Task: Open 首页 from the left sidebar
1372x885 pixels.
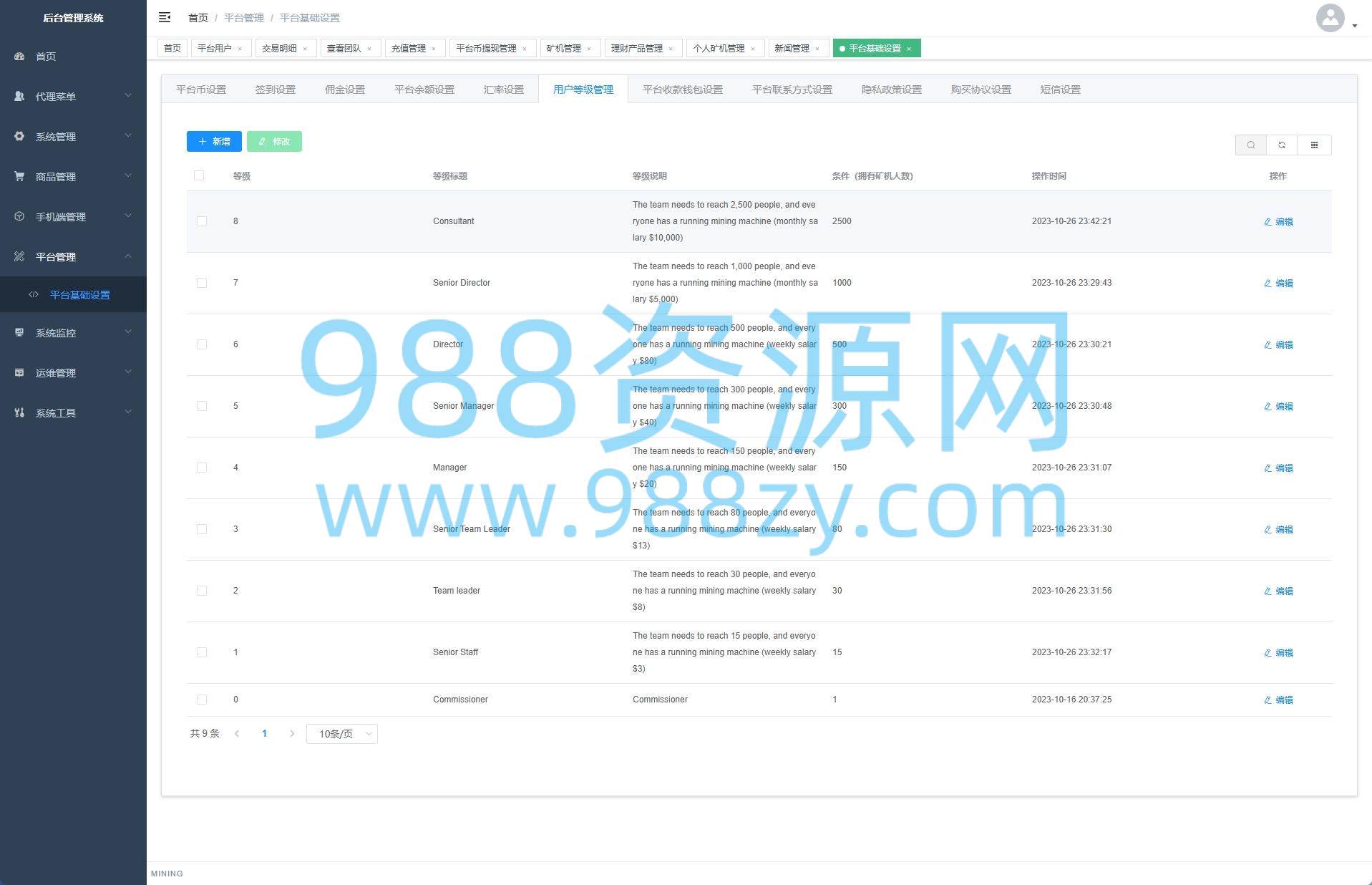Action: pyautogui.click(x=46, y=57)
